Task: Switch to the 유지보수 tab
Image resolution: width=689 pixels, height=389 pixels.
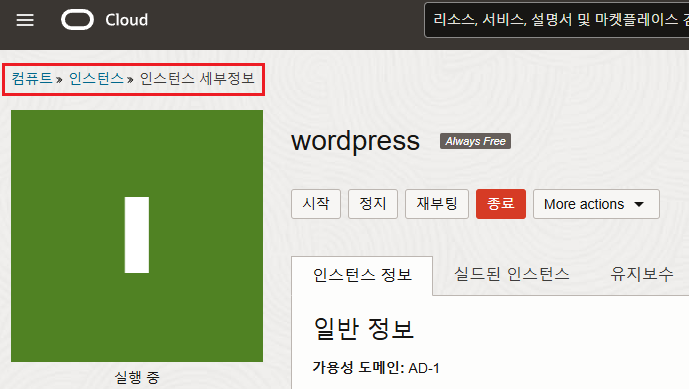Action: (642, 274)
